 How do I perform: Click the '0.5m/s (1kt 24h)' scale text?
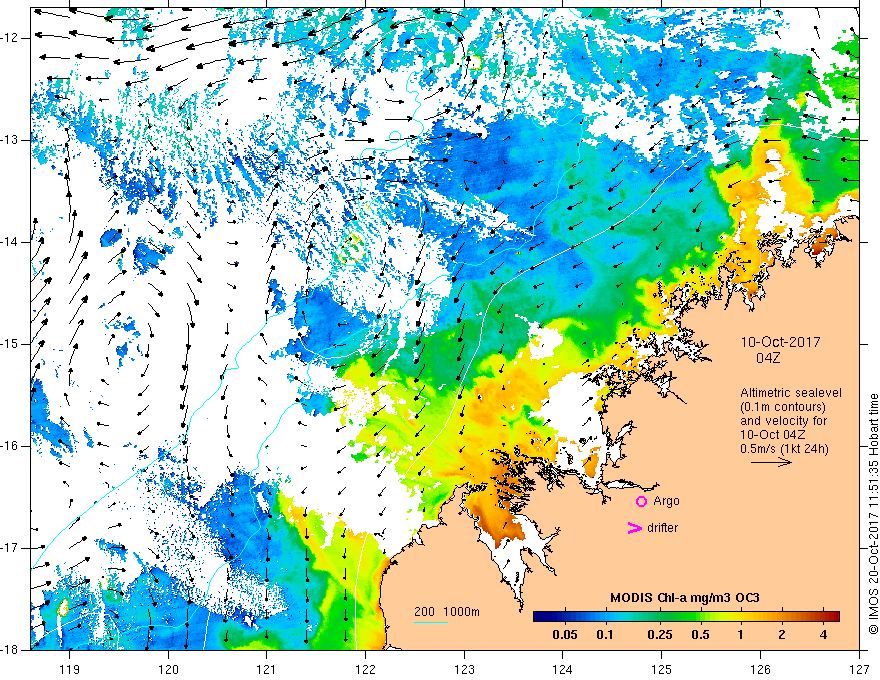pos(784,449)
